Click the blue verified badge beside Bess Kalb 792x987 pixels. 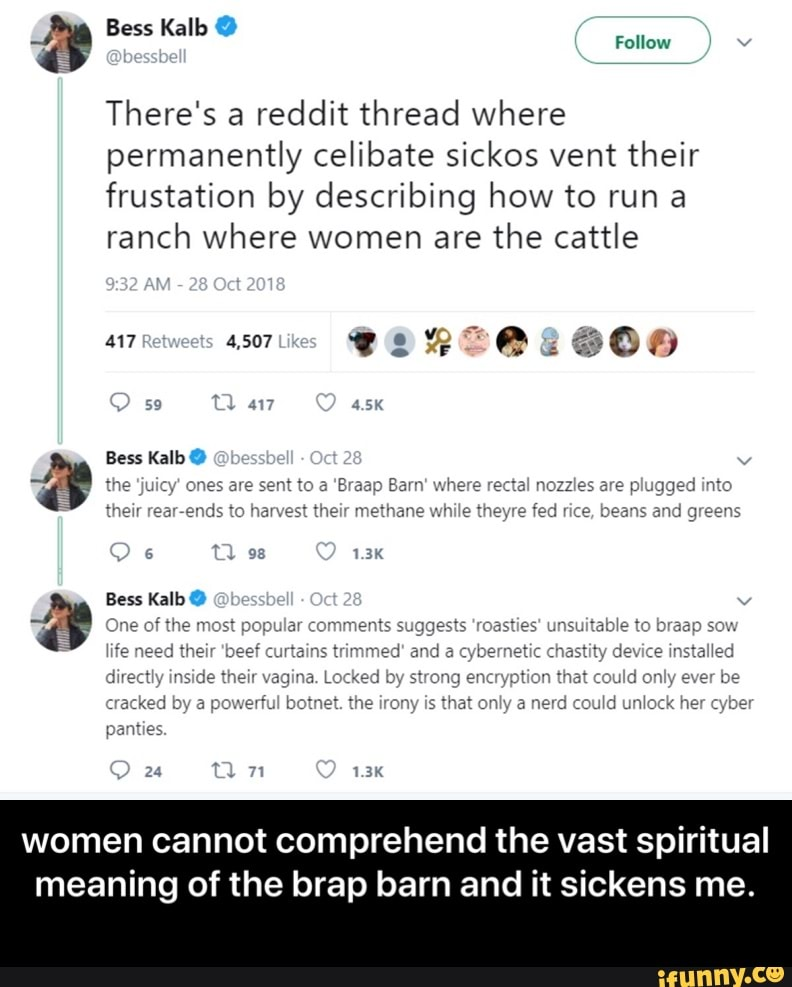(226, 27)
